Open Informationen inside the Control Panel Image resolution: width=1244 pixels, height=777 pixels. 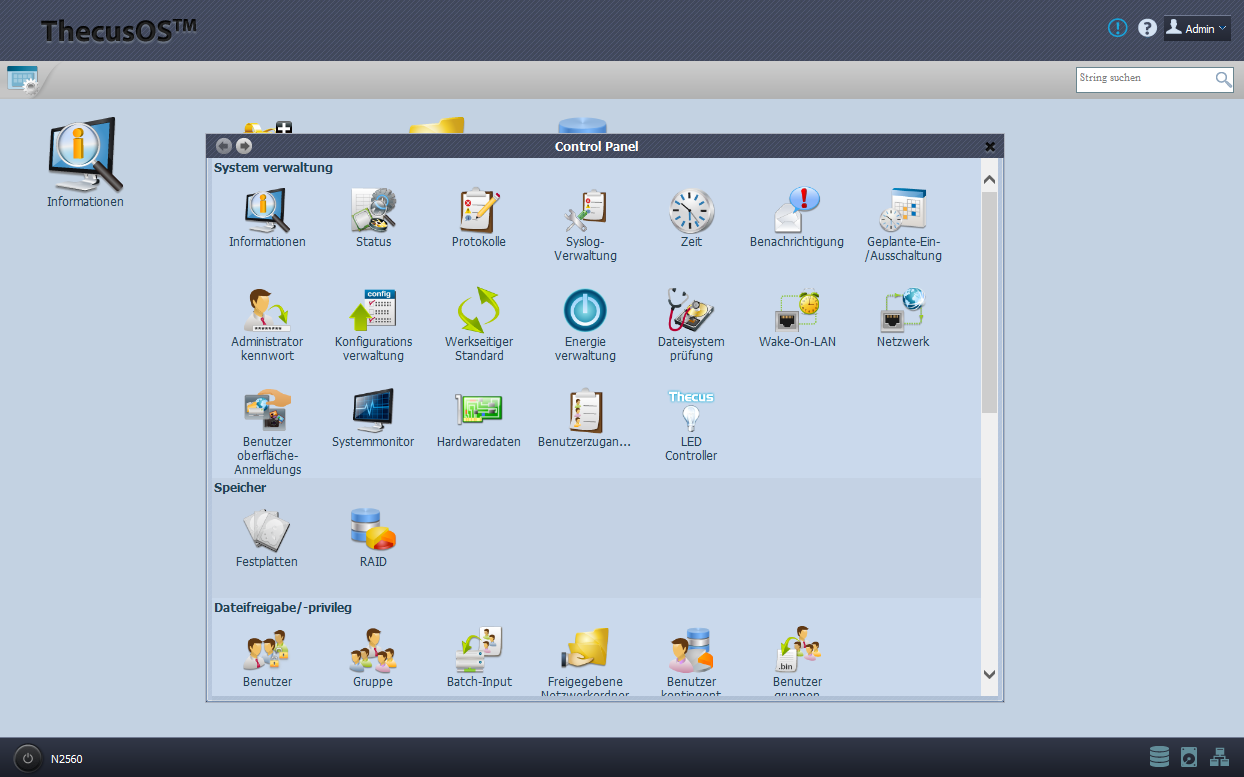[267, 218]
